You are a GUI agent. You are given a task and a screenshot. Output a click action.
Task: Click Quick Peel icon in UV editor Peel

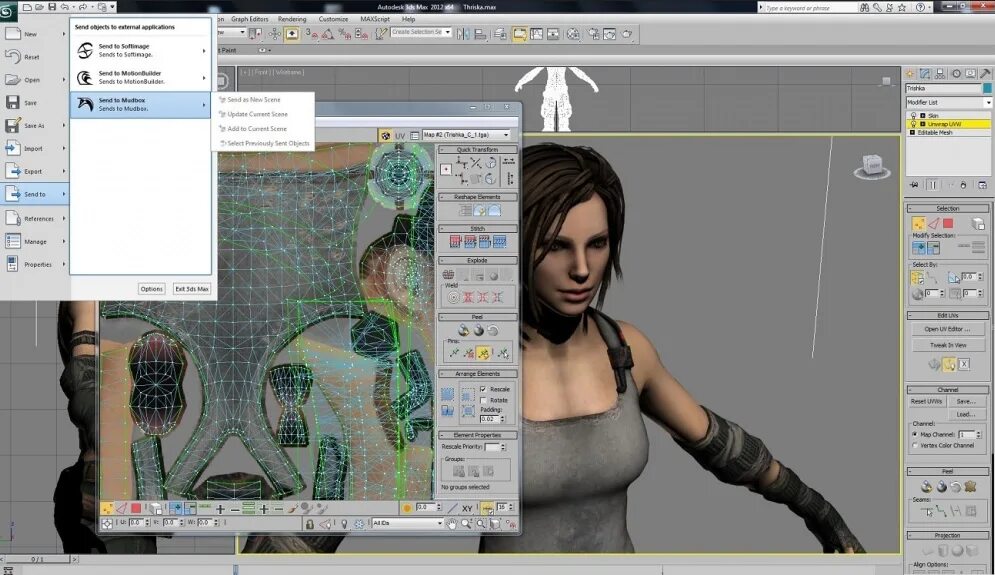464,330
